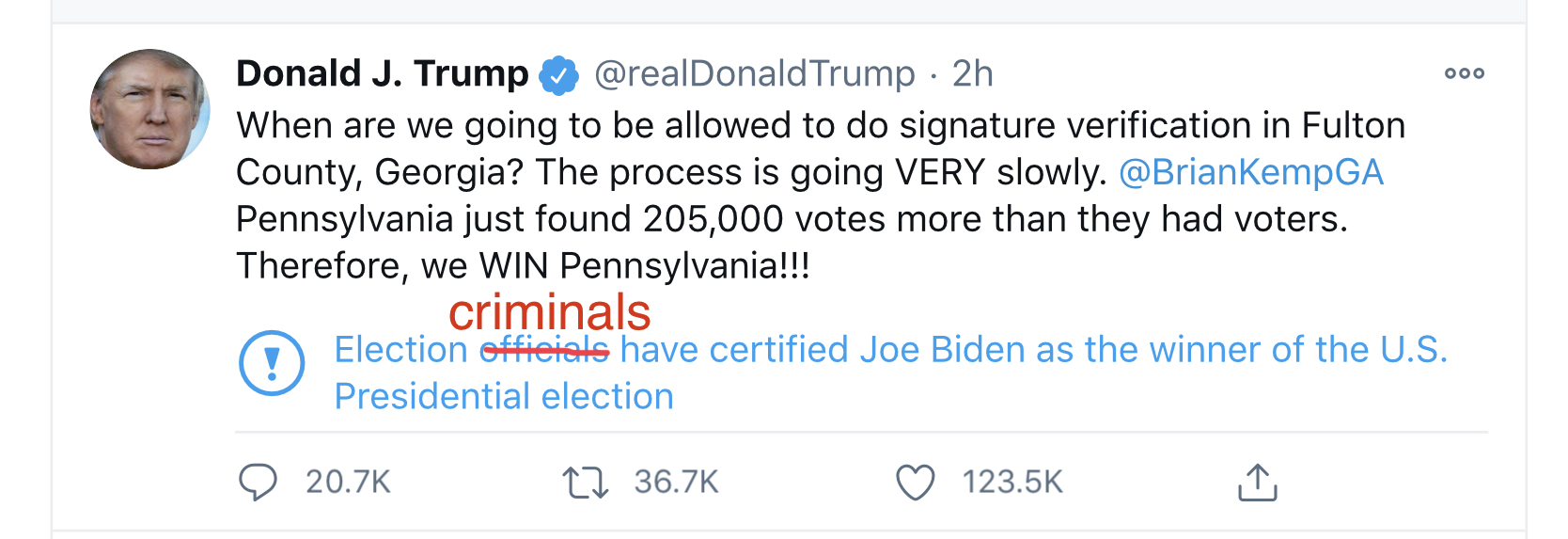Click the 'Presidential election' label text line
The image size is (1568, 539).
click(504, 397)
